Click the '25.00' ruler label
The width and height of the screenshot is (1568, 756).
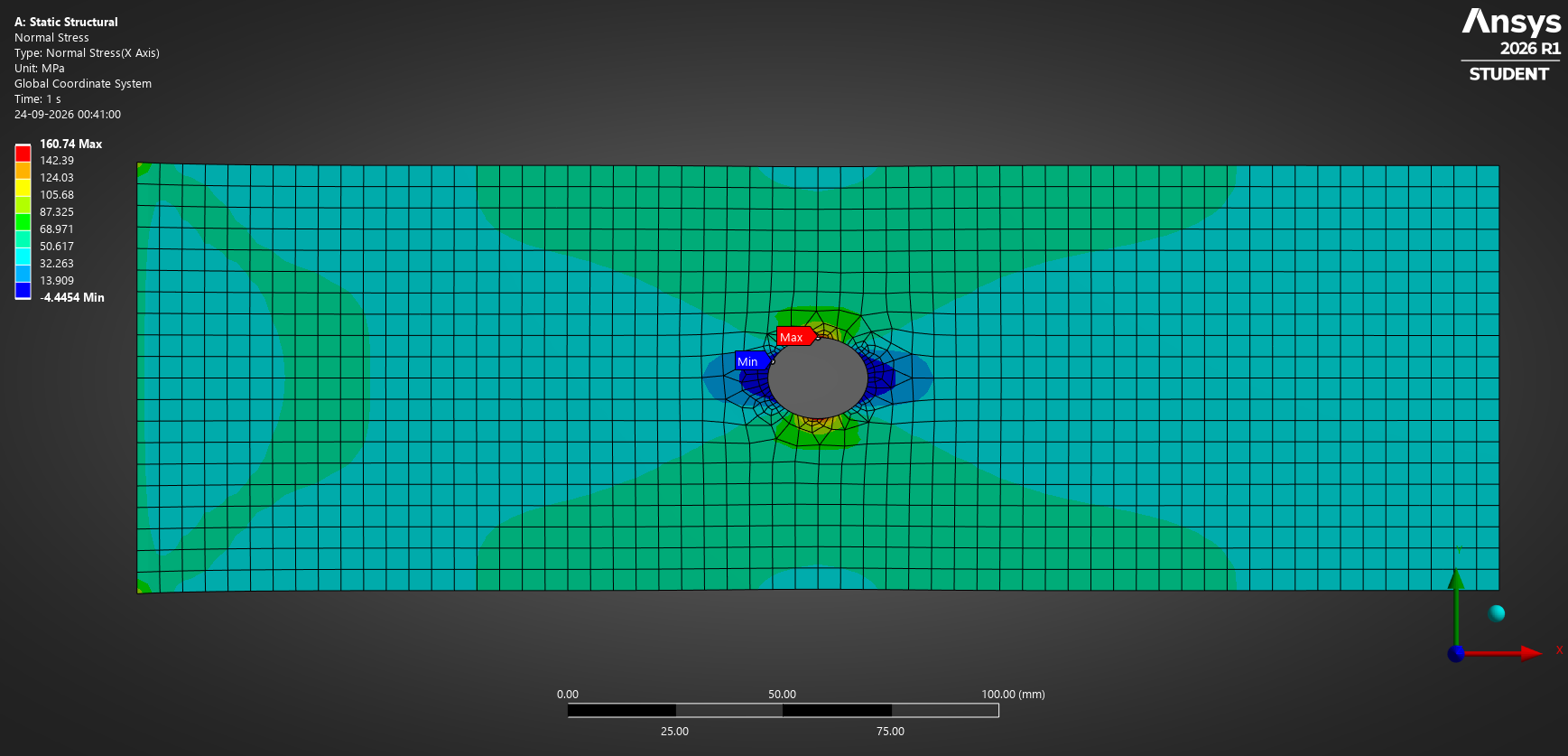pos(674,732)
